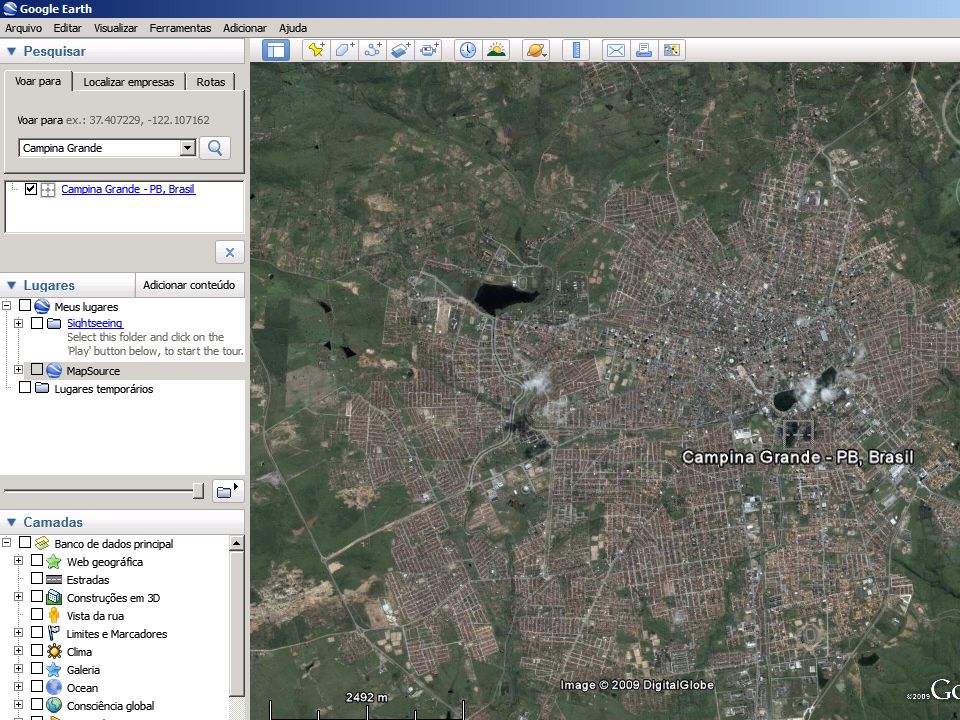Click the Ocean globe icon
The width and height of the screenshot is (960, 720).
point(54,688)
